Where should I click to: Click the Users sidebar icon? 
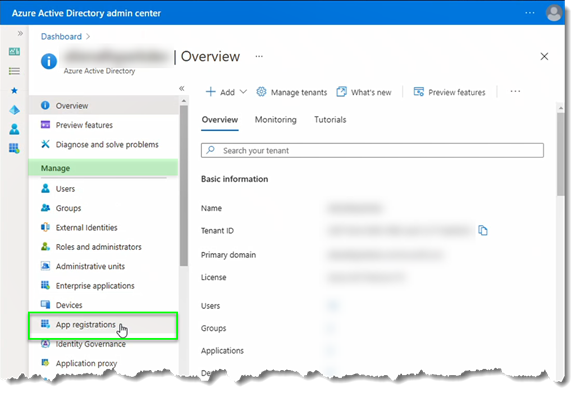[x=45, y=188]
